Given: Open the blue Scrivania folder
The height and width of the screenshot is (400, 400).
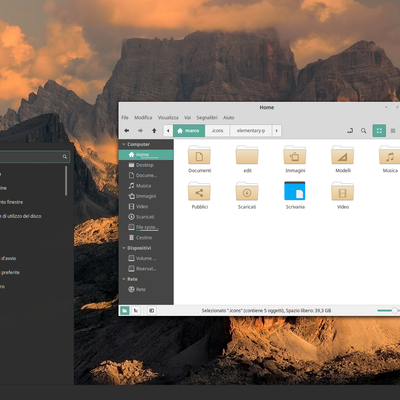Looking at the screenshot, I should 295,195.
